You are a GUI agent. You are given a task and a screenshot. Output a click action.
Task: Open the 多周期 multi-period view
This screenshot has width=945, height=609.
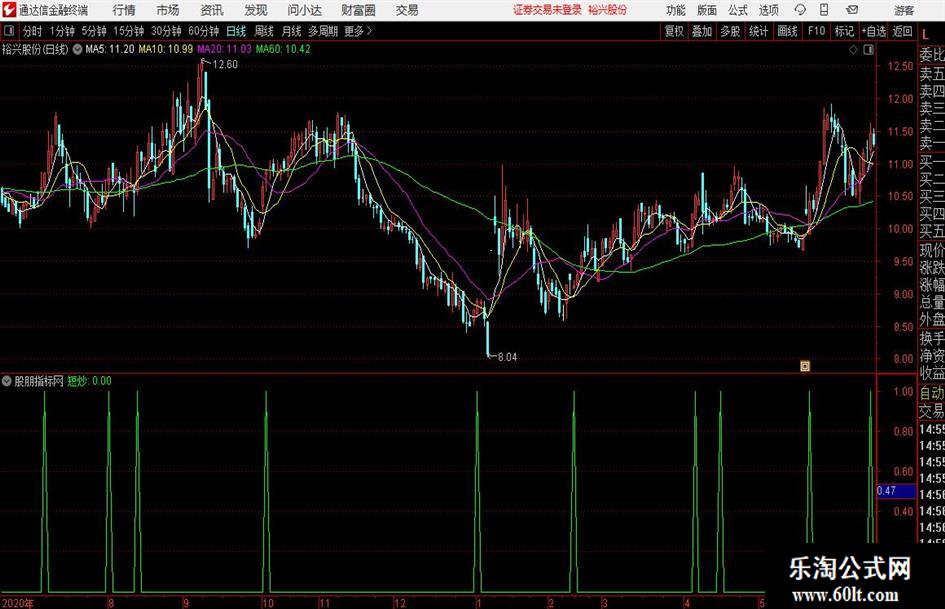322,31
